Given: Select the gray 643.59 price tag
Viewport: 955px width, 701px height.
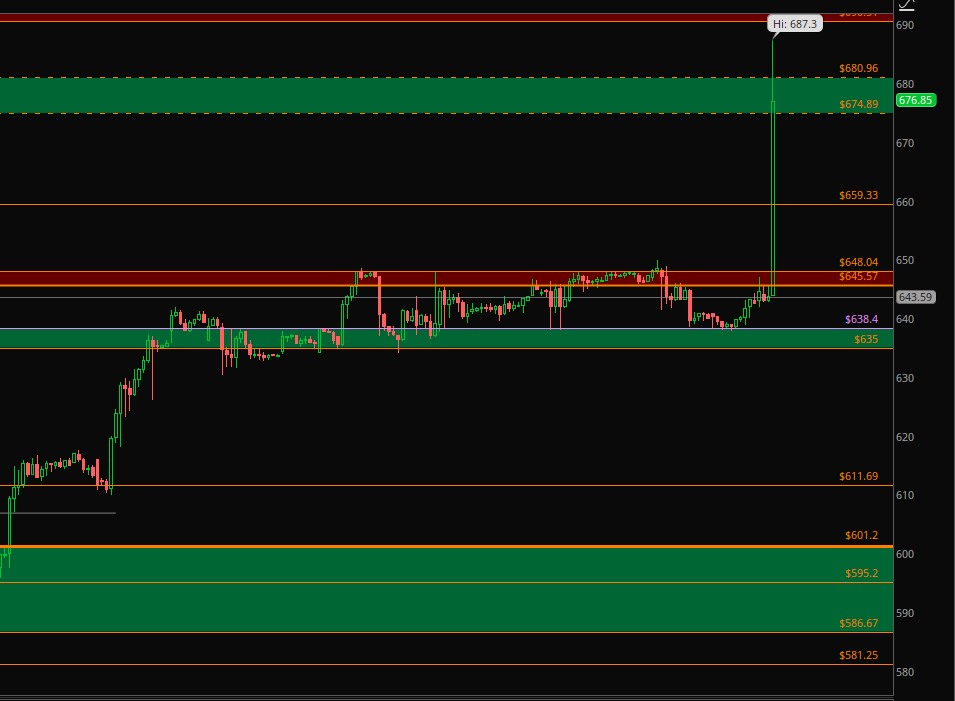Looking at the screenshot, I should 915,297.
